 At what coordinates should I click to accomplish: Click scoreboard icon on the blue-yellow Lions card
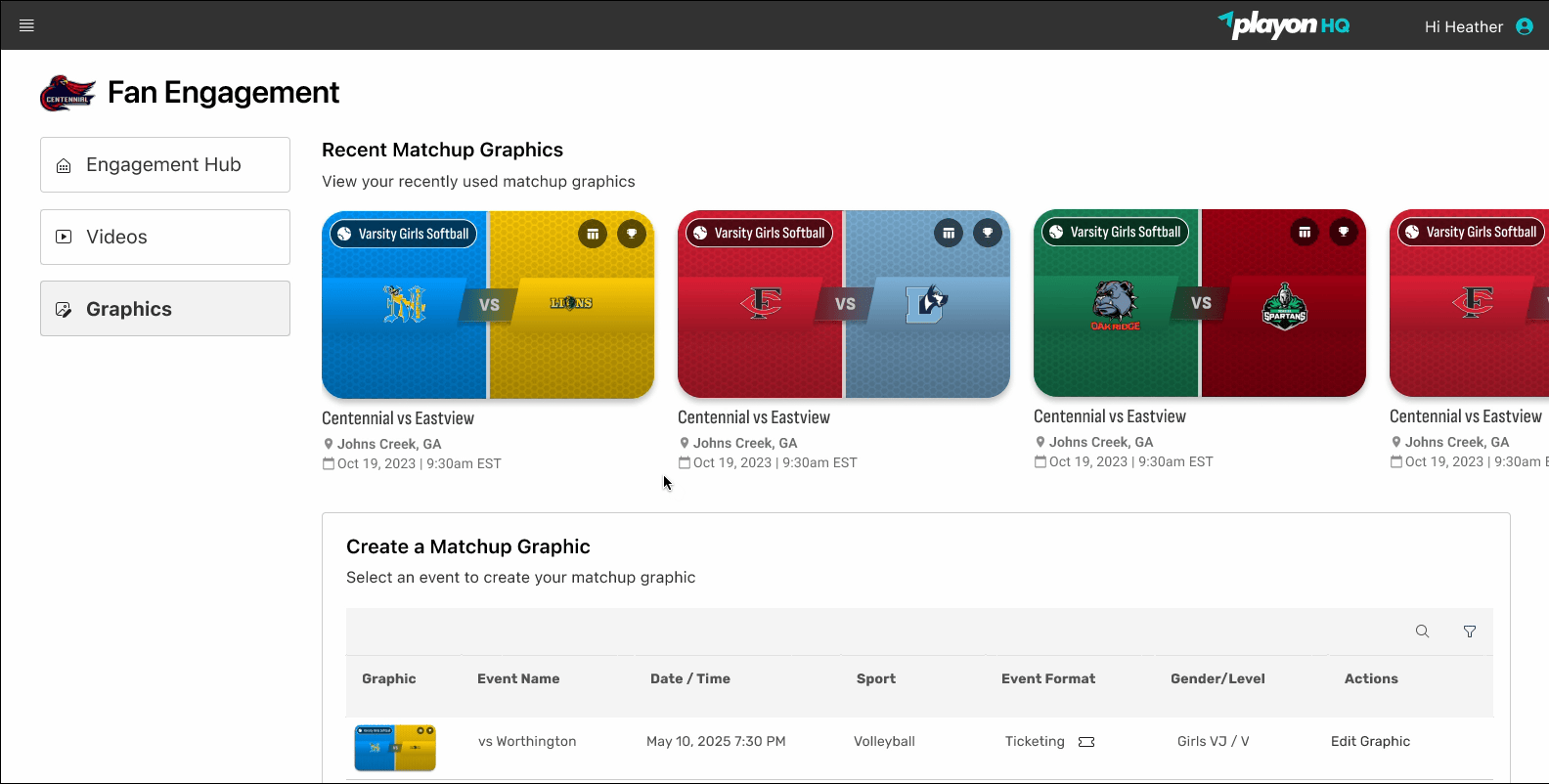[593, 234]
